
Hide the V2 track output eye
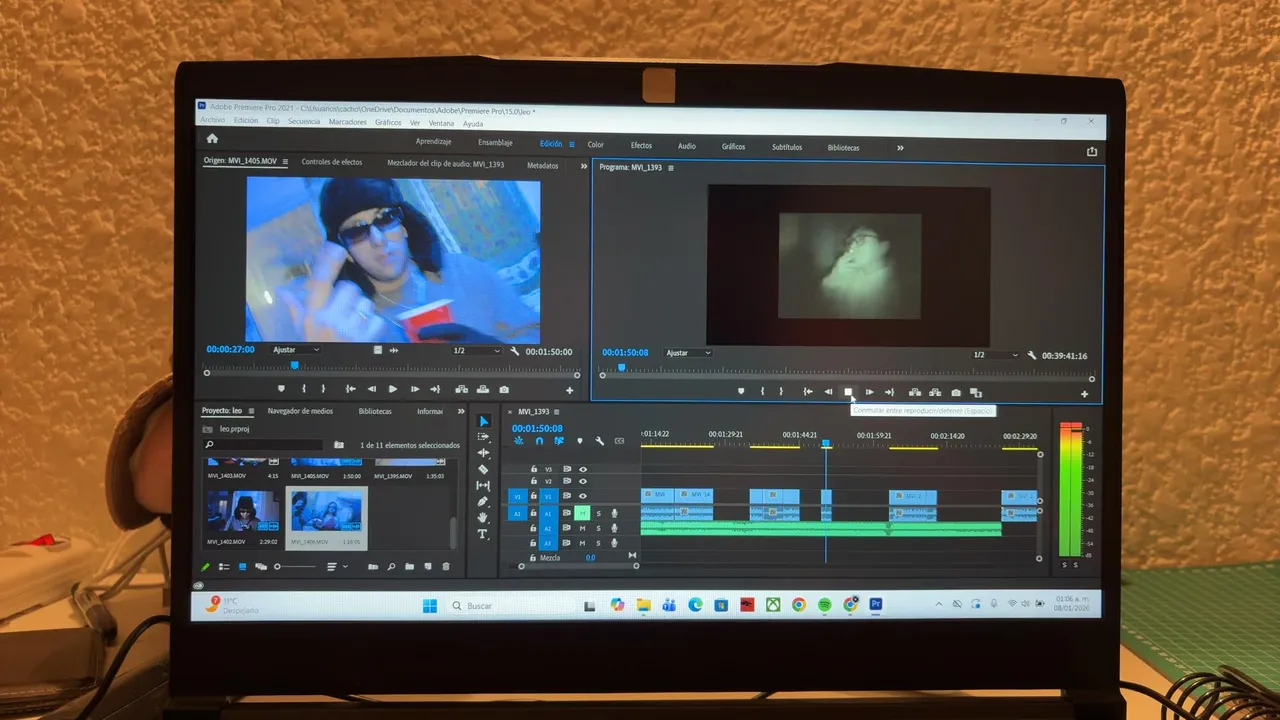[583, 481]
